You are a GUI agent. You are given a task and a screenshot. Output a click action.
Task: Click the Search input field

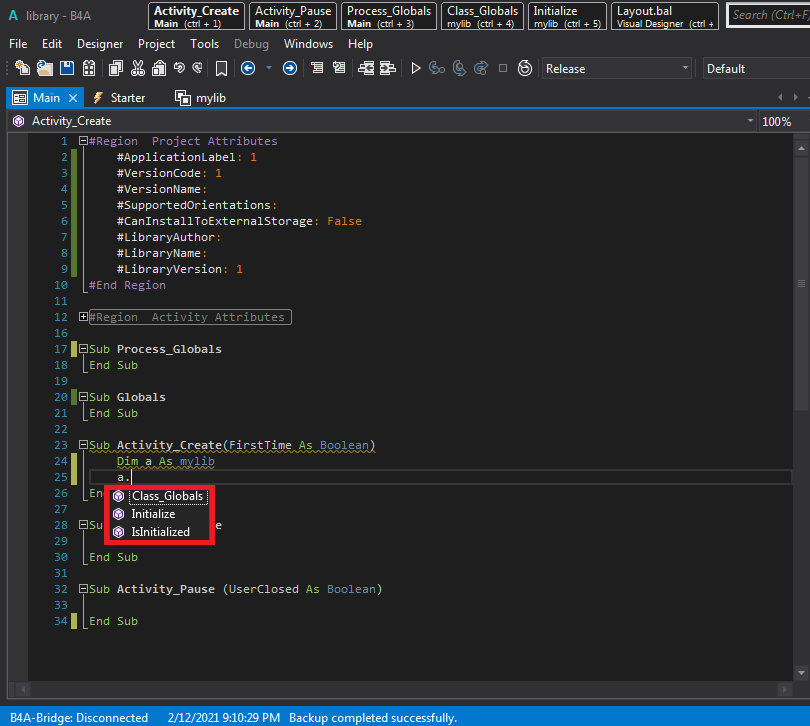coord(766,15)
